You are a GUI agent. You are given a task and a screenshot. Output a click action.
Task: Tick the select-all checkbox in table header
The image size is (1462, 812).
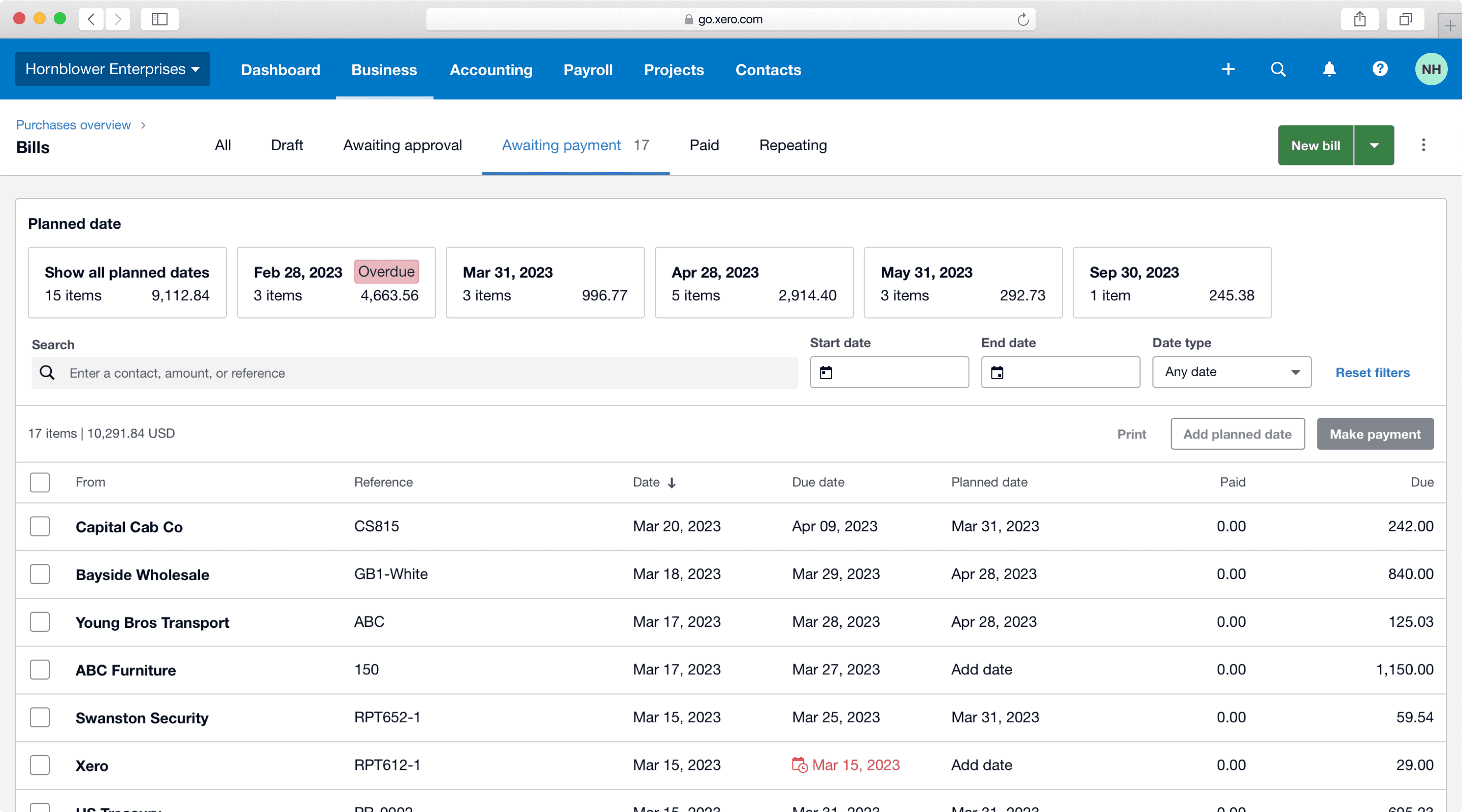[x=40, y=482]
